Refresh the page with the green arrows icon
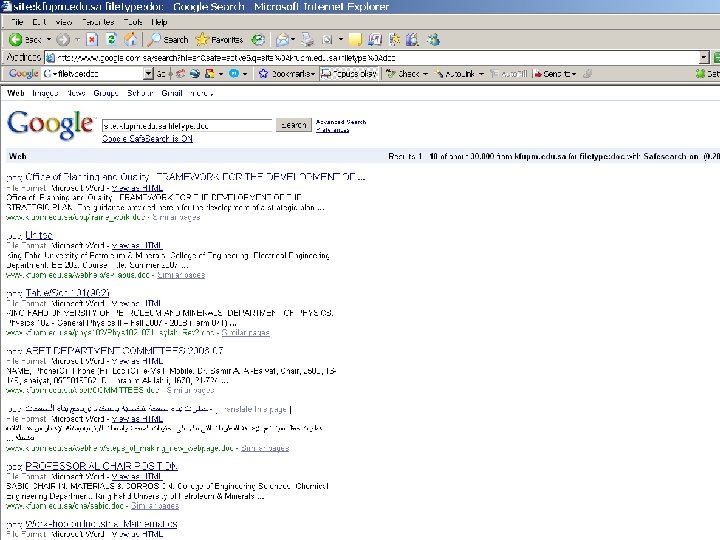This screenshot has width=720, height=540. pos(111,40)
